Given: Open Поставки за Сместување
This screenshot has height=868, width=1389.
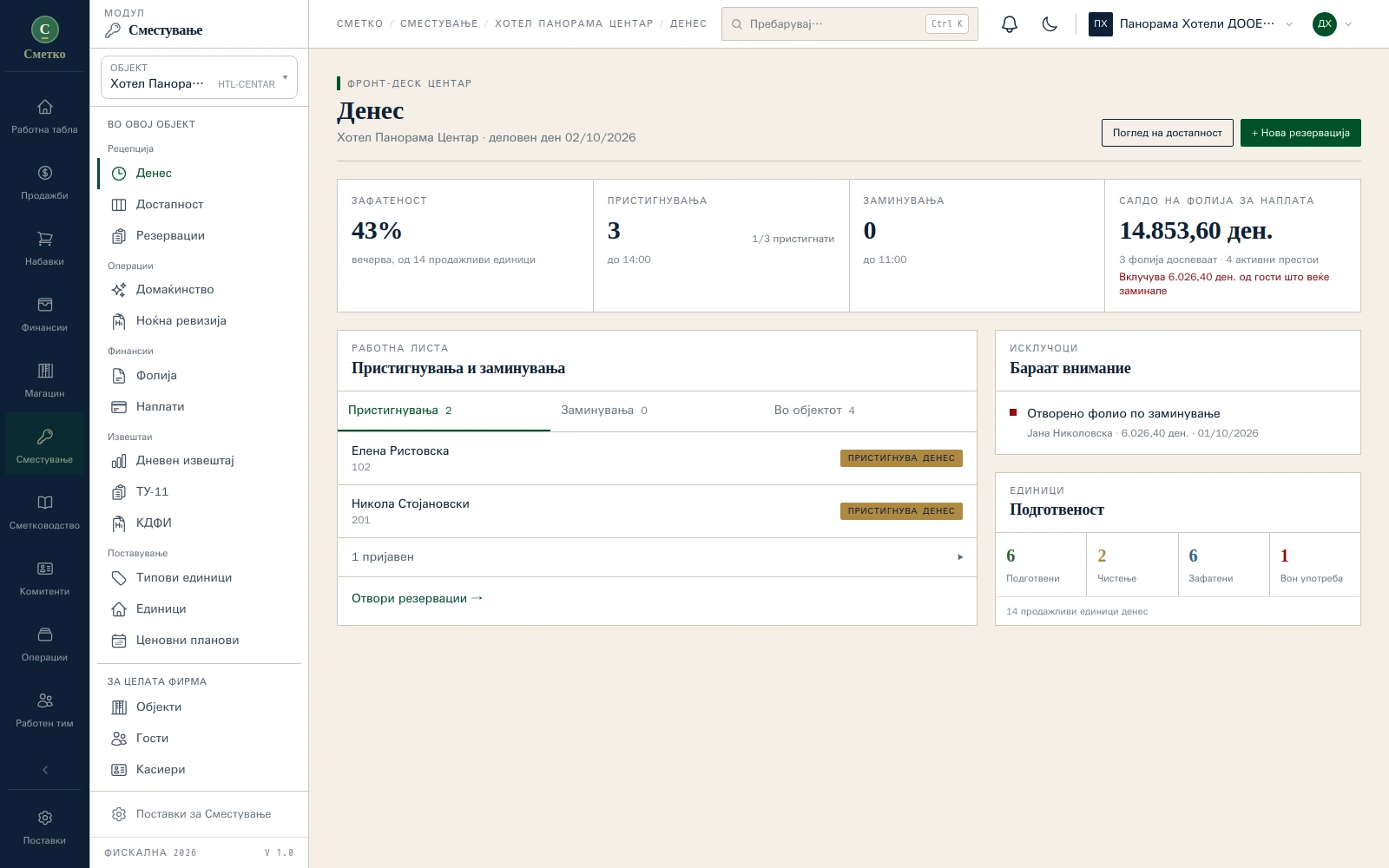Looking at the screenshot, I should (x=199, y=814).
